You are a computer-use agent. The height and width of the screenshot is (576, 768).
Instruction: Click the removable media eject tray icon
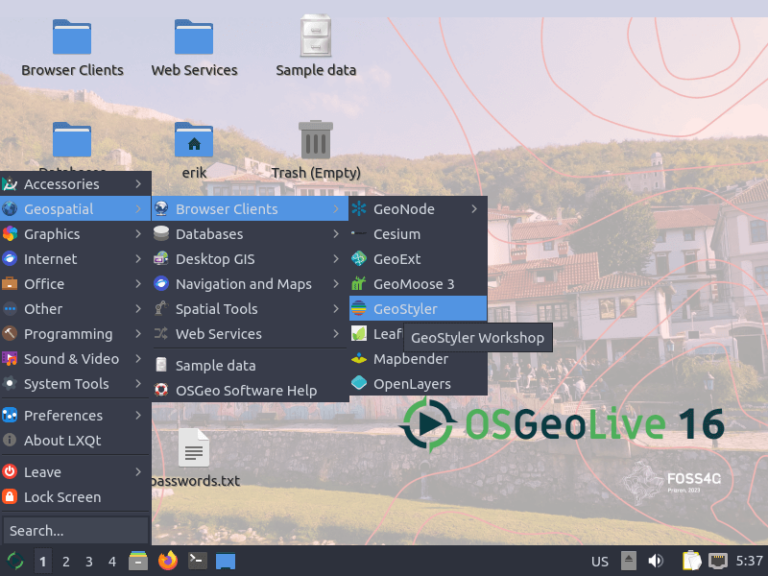628,560
